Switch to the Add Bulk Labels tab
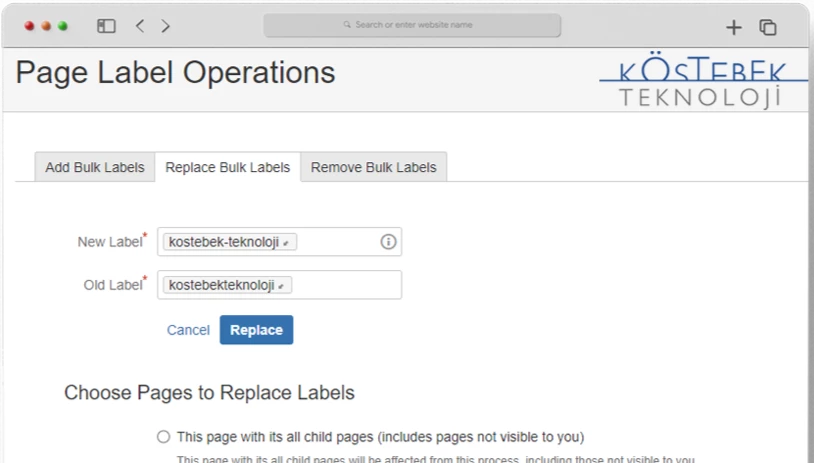Screen dimensions: 814x463 point(94,167)
